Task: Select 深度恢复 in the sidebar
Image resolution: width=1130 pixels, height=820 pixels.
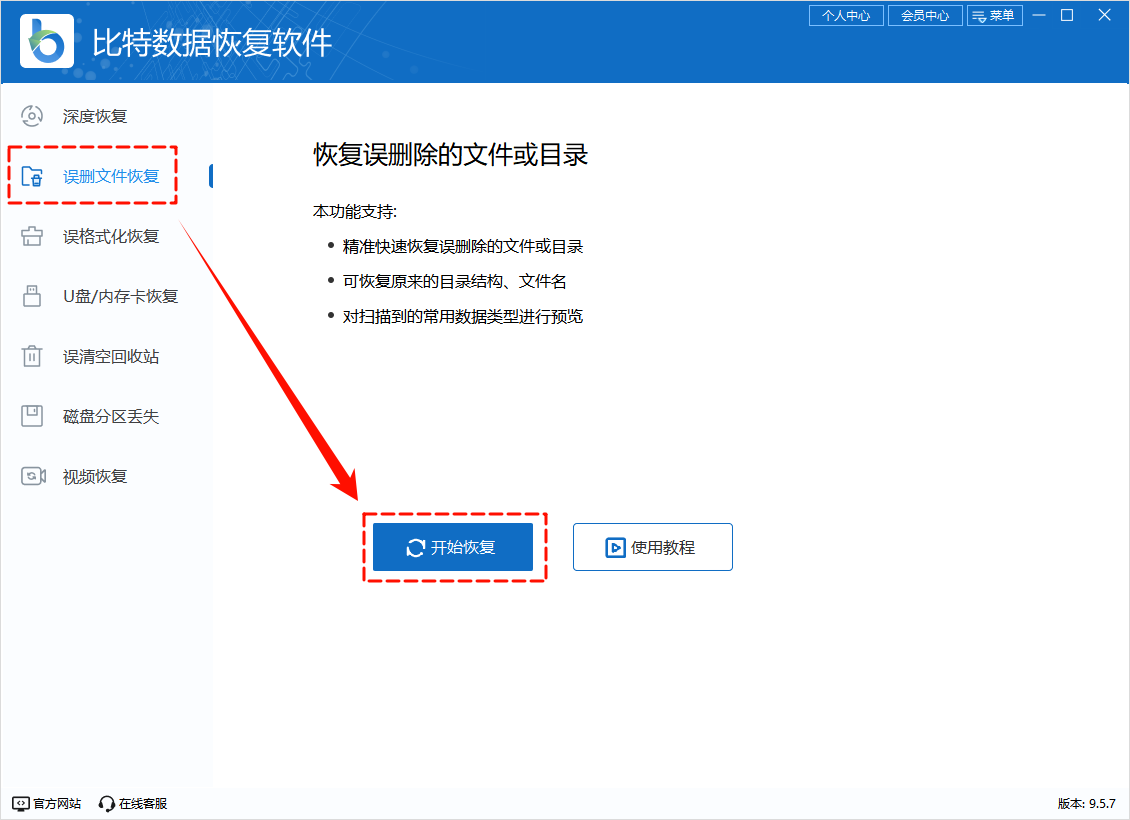Action: pos(107,116)
